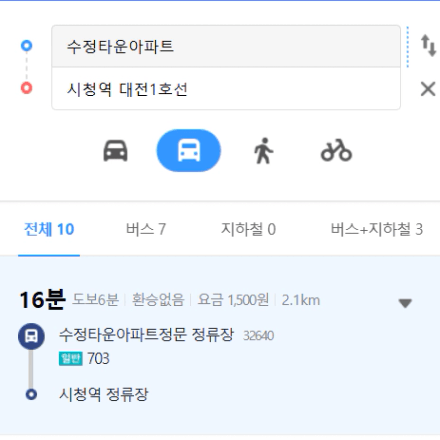Click the blue origin marker circle

(26, 45)
